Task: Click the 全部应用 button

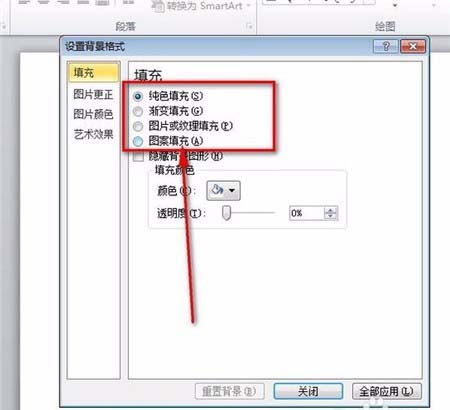Action: pyautogui.click(x=387, y=391)
